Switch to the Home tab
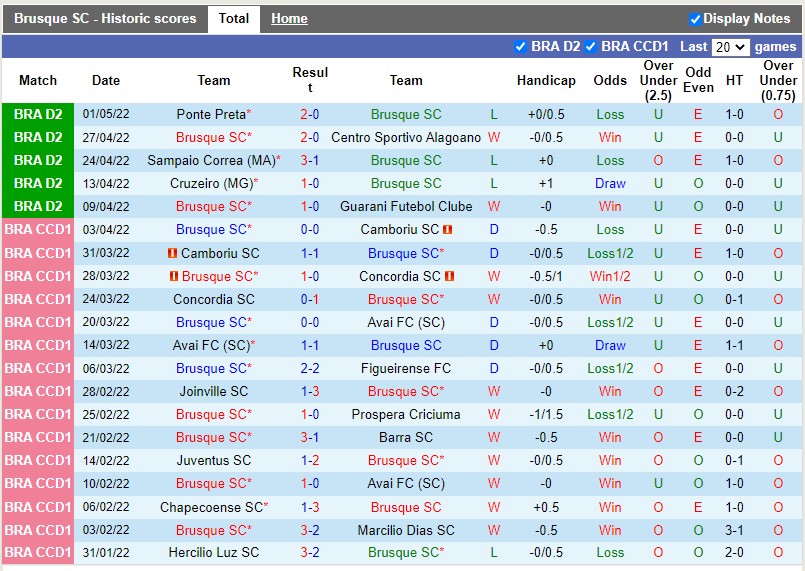 (289, 19)
